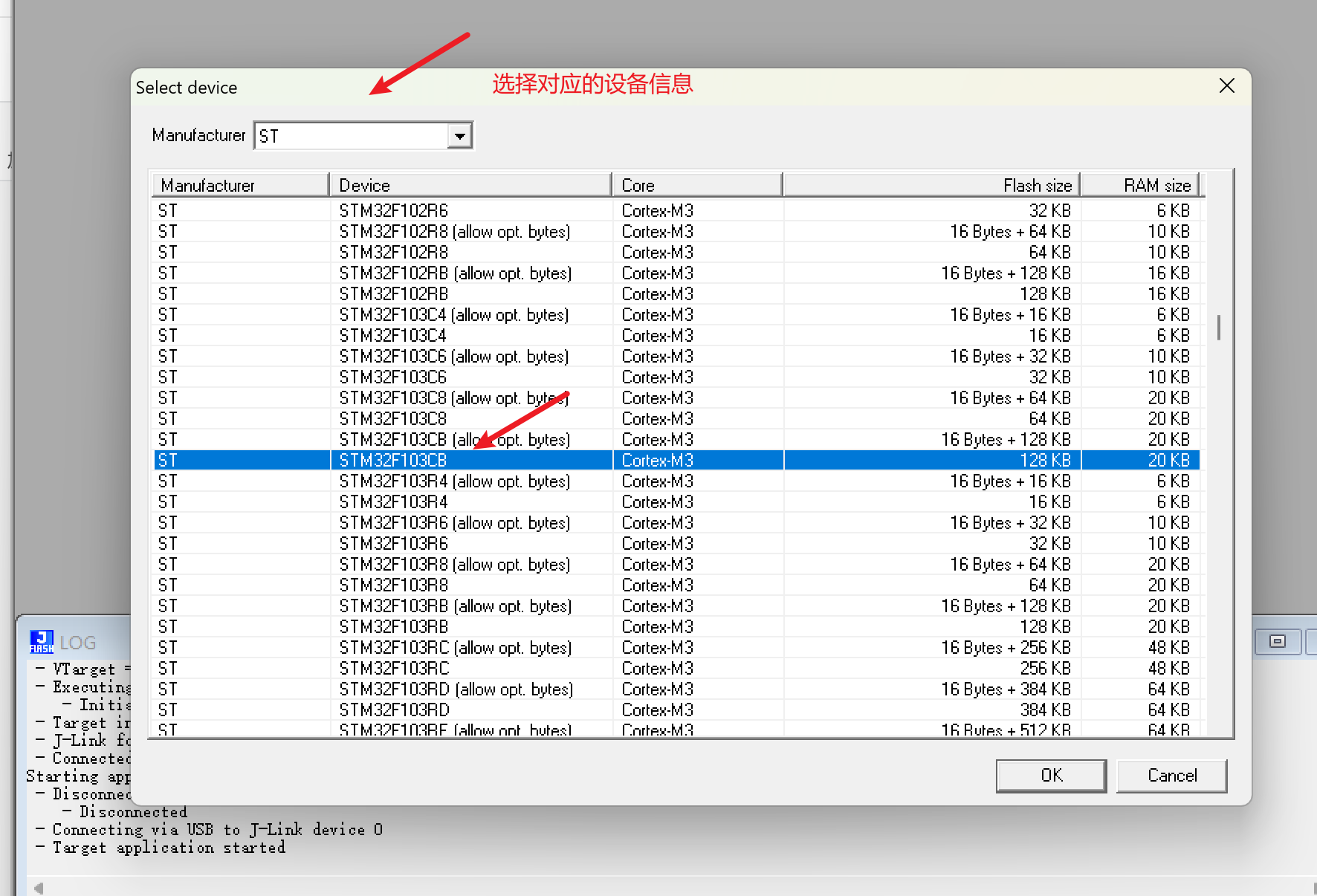Select the plain STM32F102R8 row
1317x896 pixels.
[x=676, y=253]
